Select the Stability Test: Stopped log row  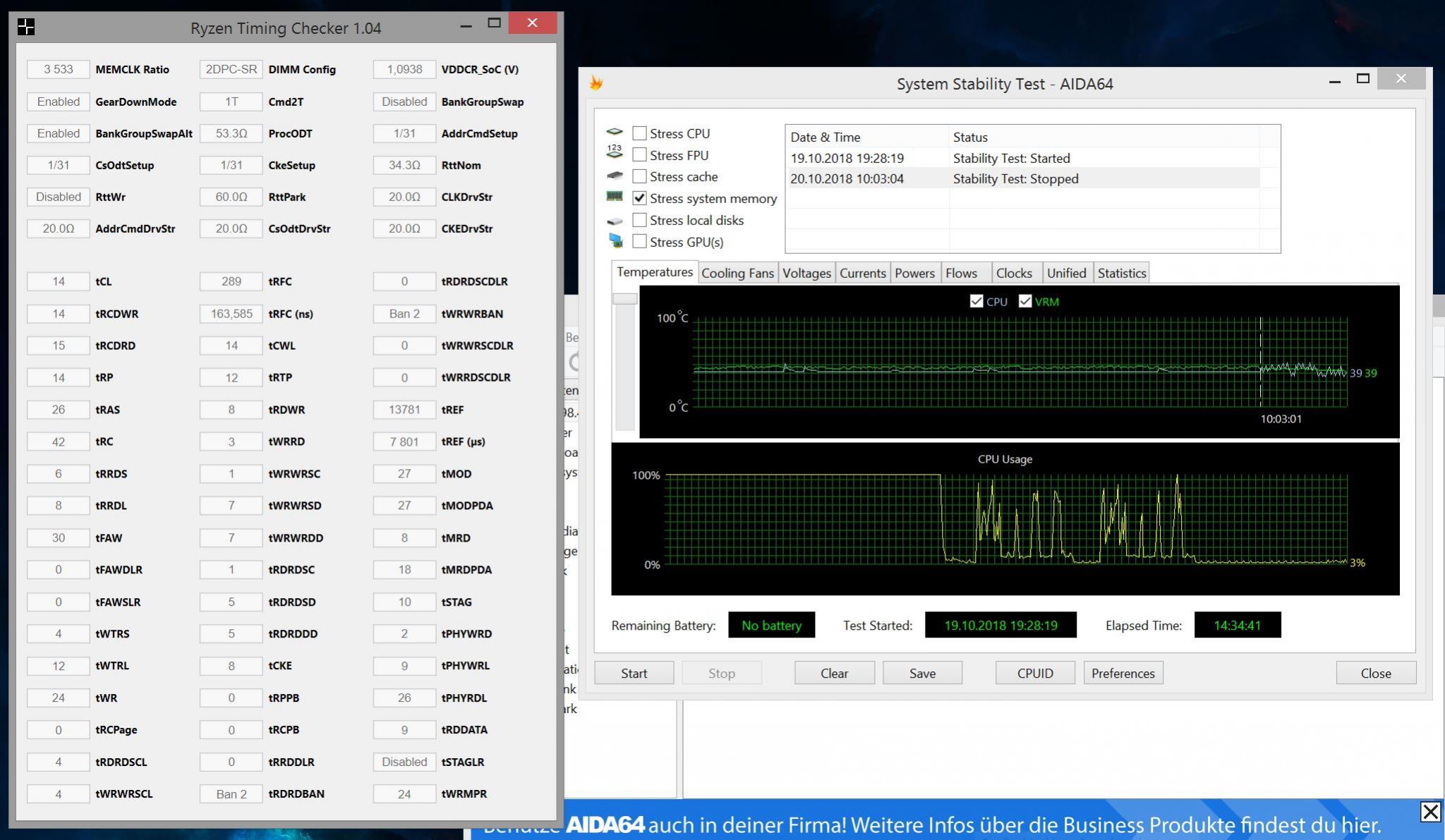point(1015,178)
